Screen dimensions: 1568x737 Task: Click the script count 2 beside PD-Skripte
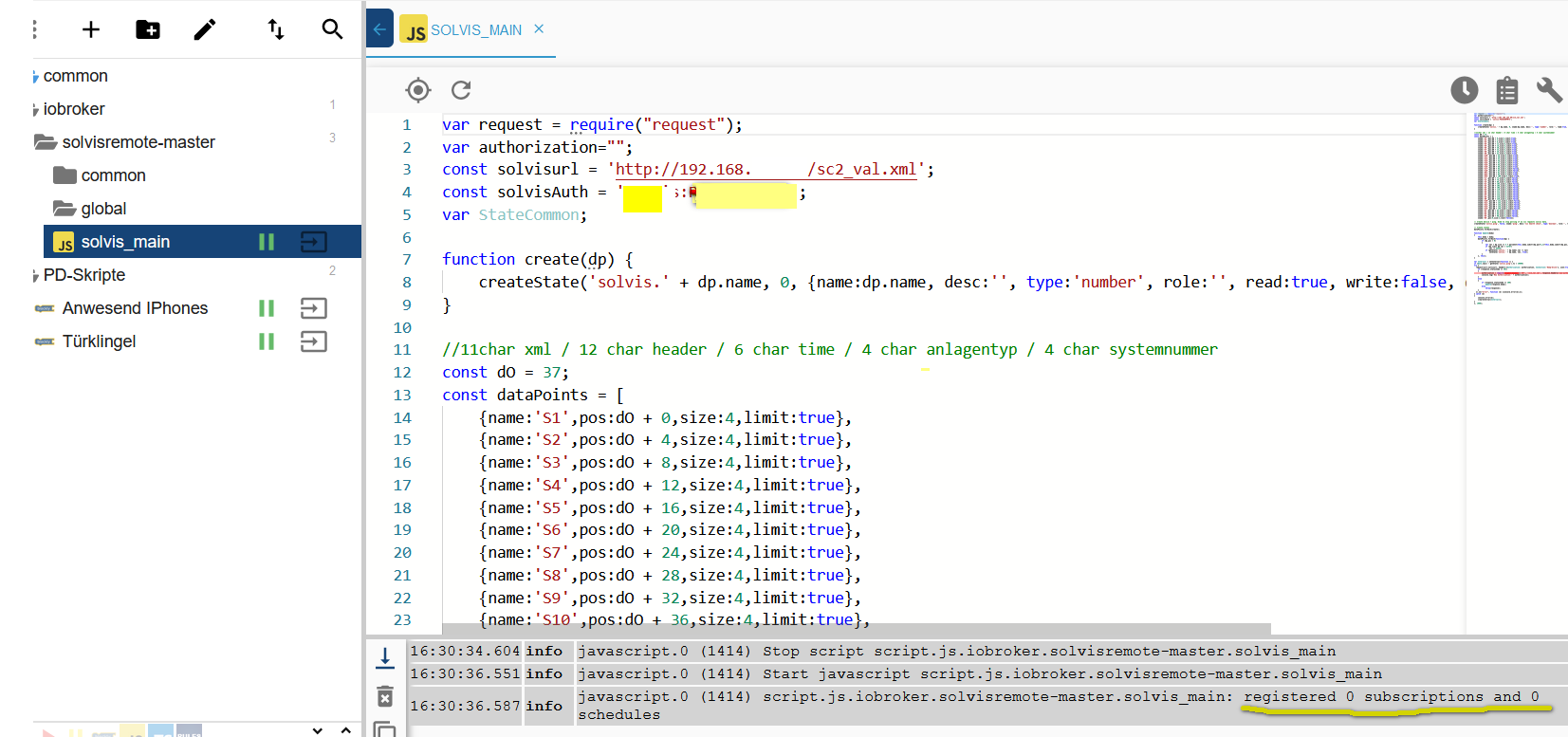point(332,270)
